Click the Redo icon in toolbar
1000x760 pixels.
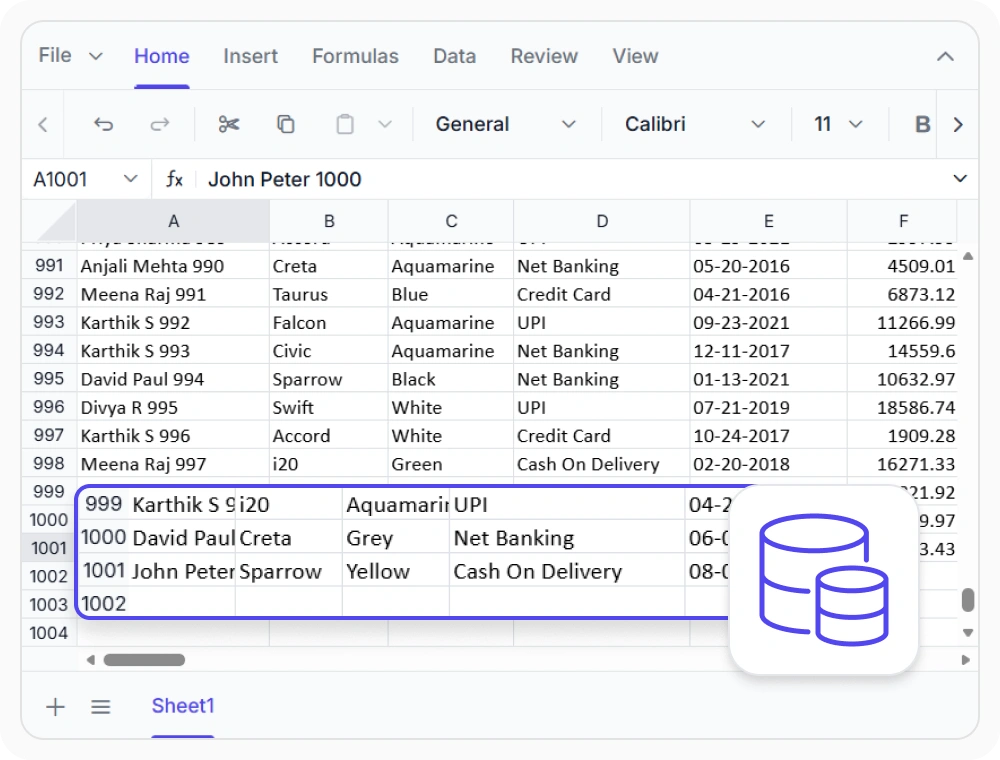(x=159, y=124)
